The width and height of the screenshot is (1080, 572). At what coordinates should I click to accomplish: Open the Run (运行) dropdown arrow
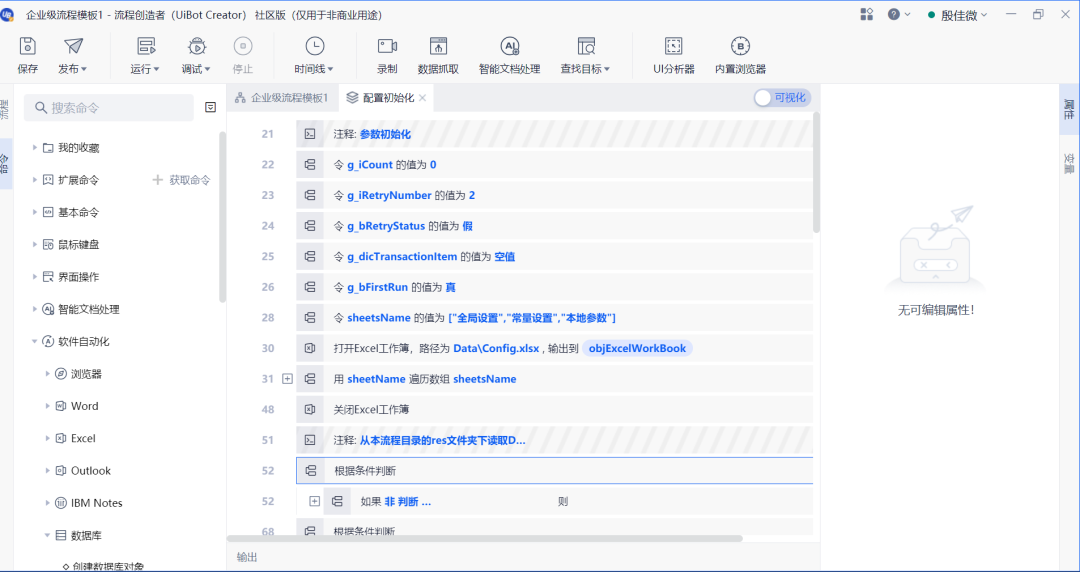(x=156, y=69)
